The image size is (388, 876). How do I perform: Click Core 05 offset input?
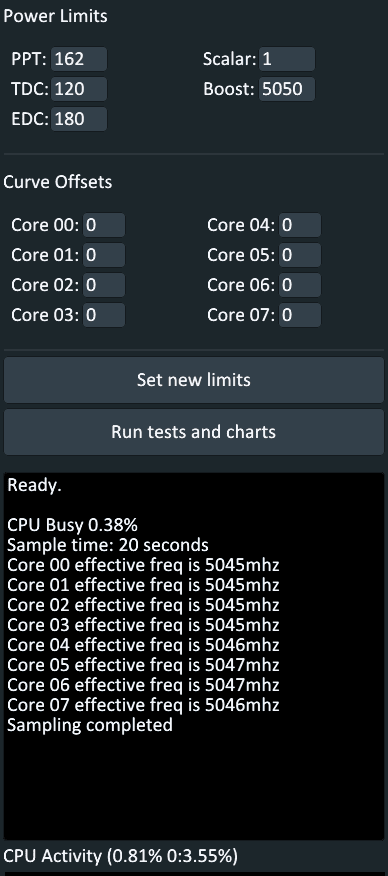click(x=300, y=255)
